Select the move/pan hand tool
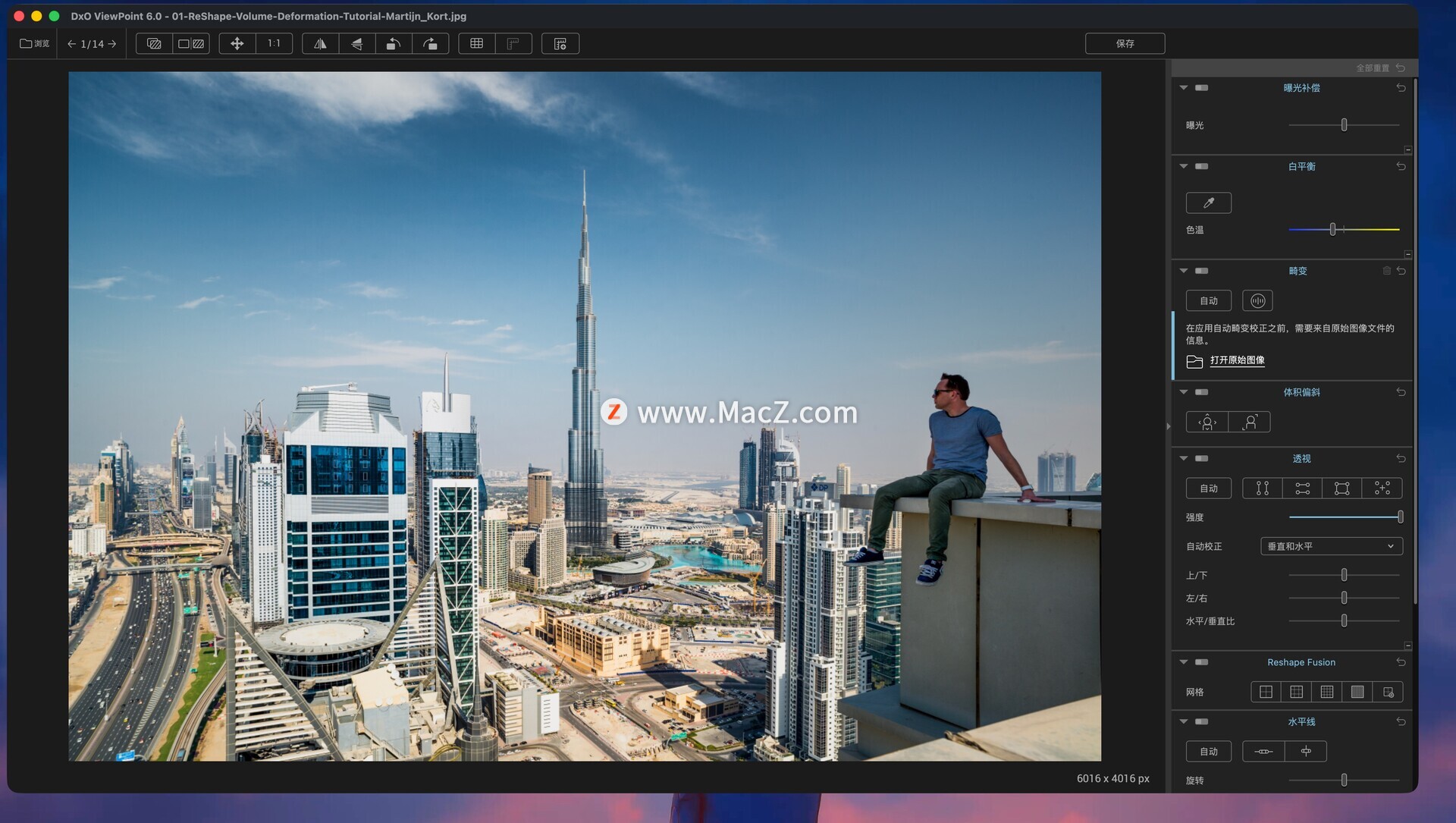 [x=237, y=44]
